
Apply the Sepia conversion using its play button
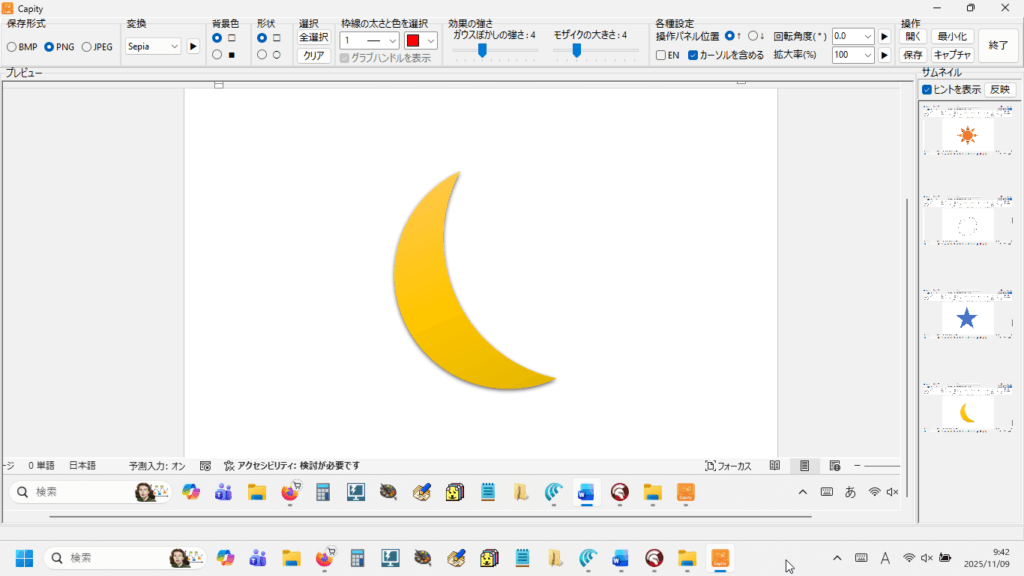193,46
